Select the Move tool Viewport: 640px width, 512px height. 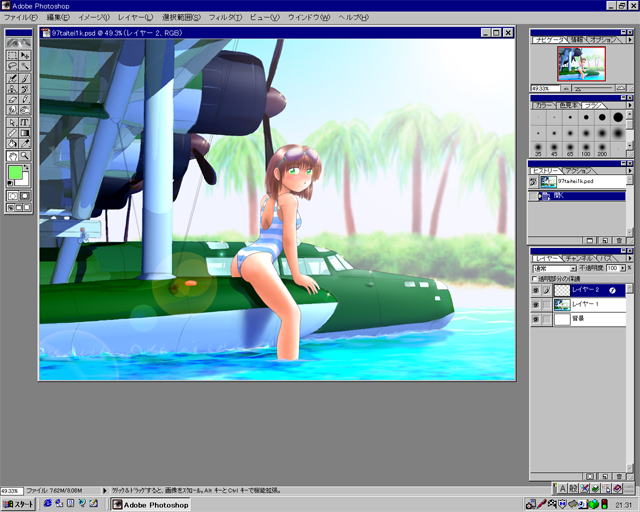coord(25,55)
